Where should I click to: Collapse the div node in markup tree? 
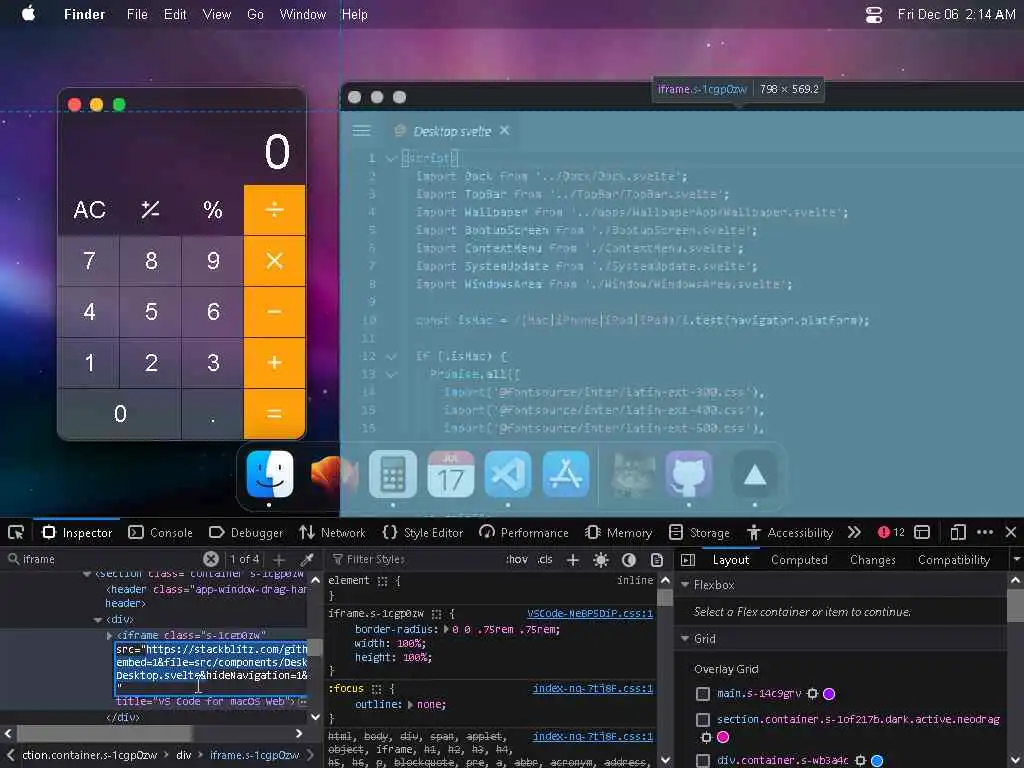97,619
